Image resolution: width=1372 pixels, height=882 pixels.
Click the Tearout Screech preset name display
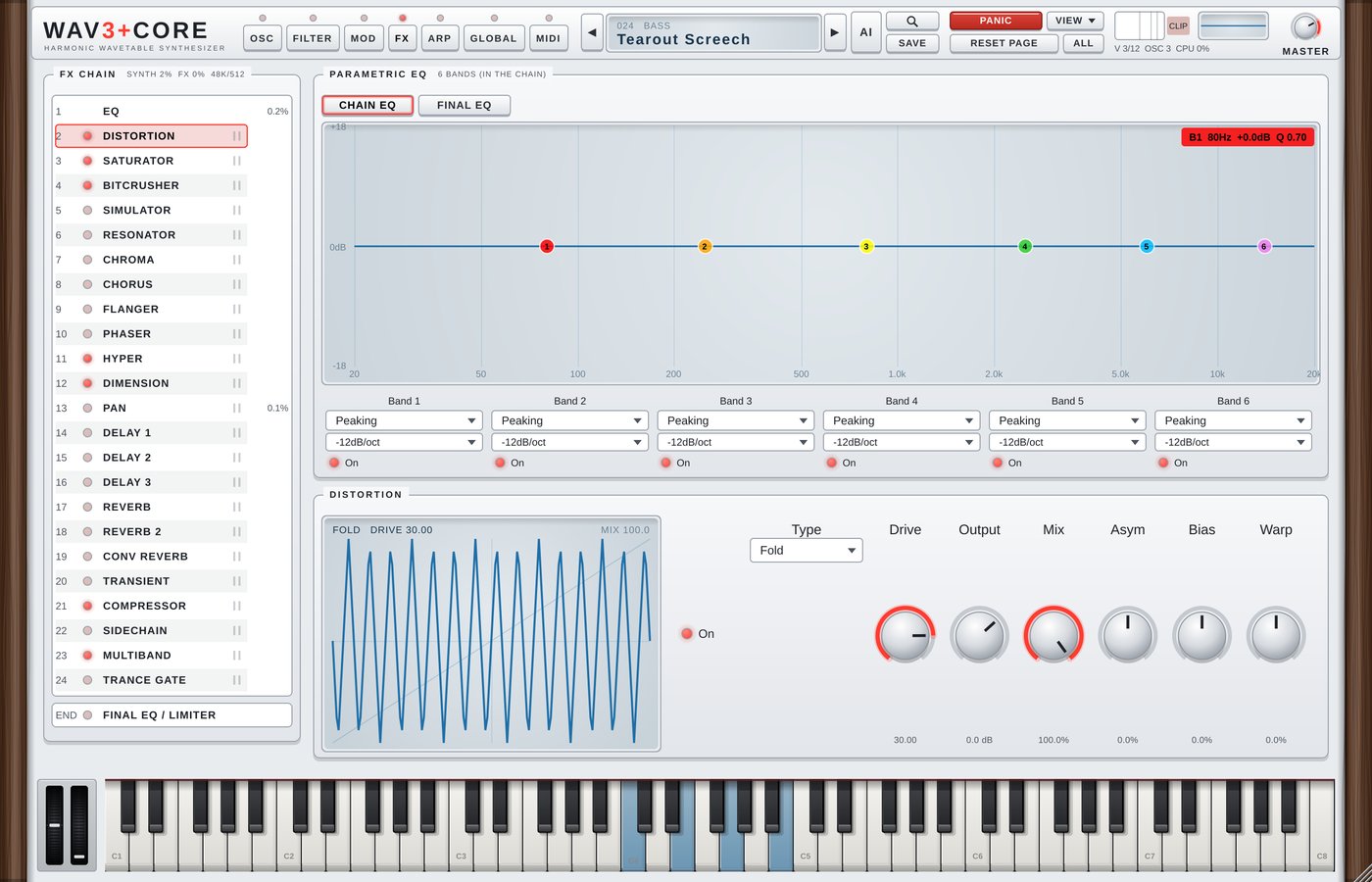coord(713,32)
